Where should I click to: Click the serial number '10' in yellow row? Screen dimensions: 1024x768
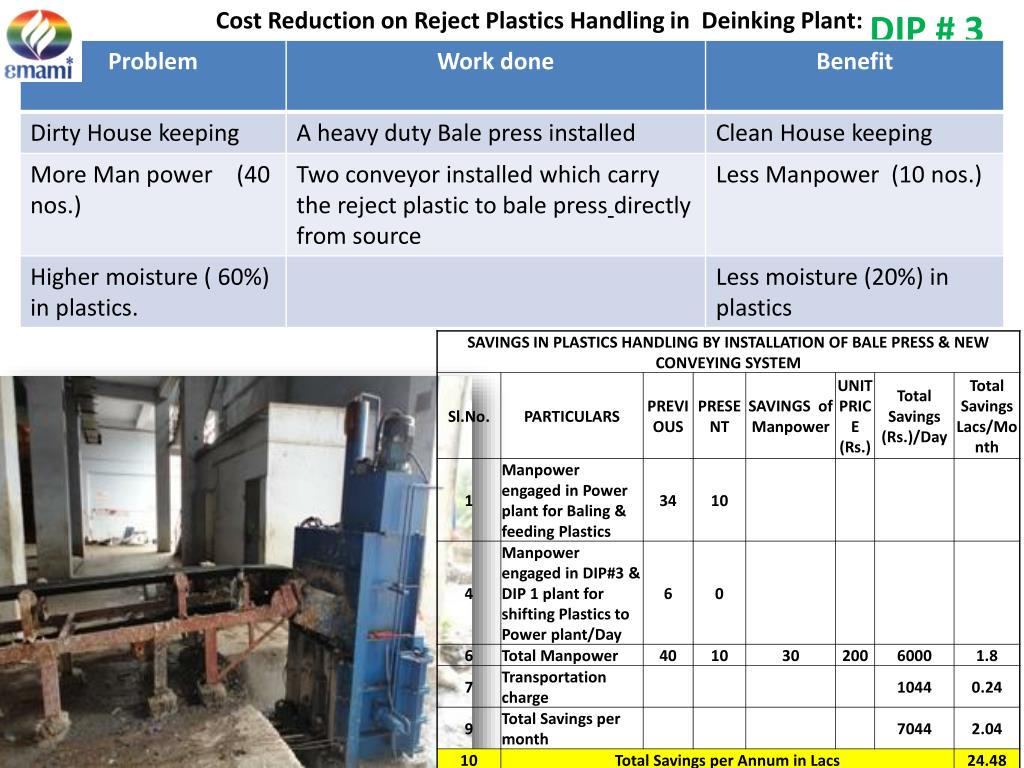click(469, 760)
